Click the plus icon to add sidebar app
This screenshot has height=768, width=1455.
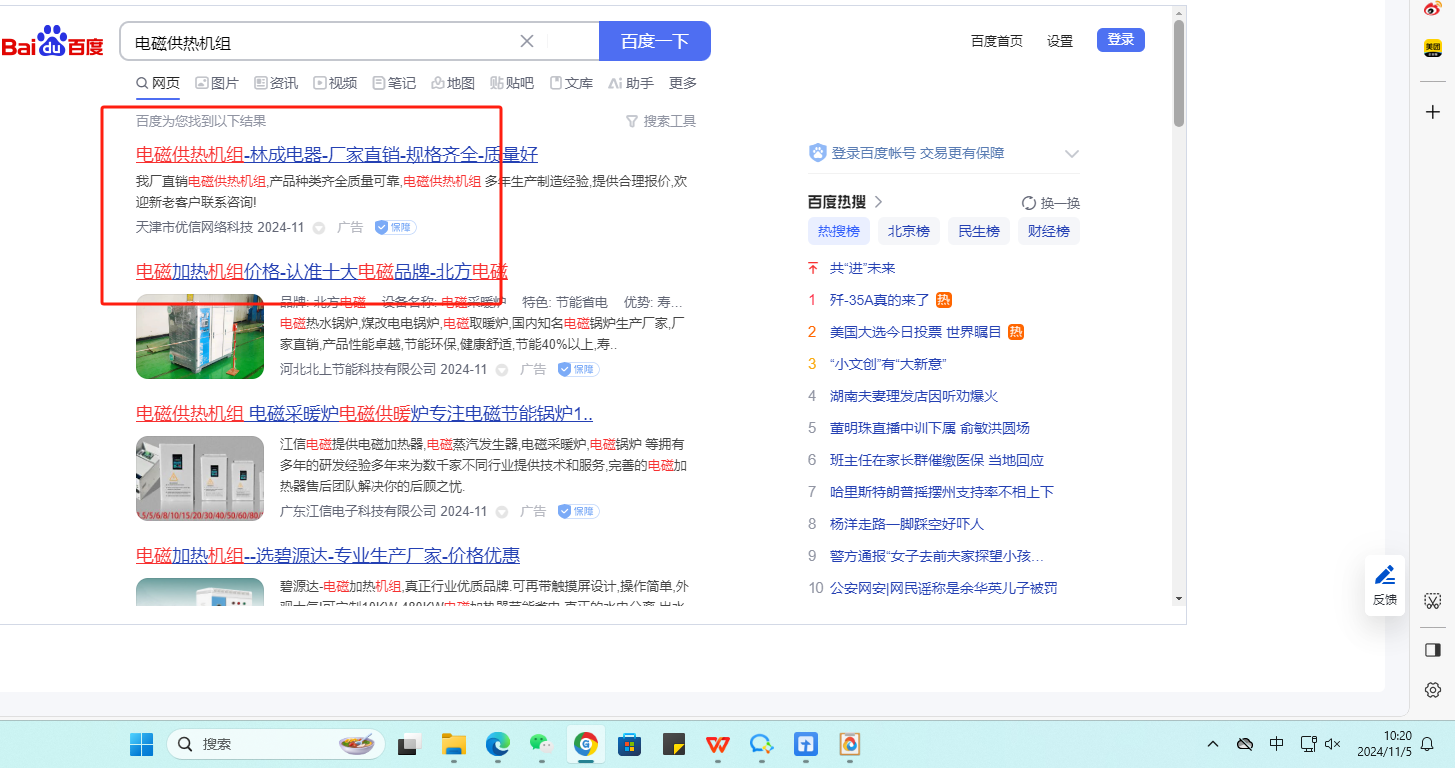pos(1432,111)
